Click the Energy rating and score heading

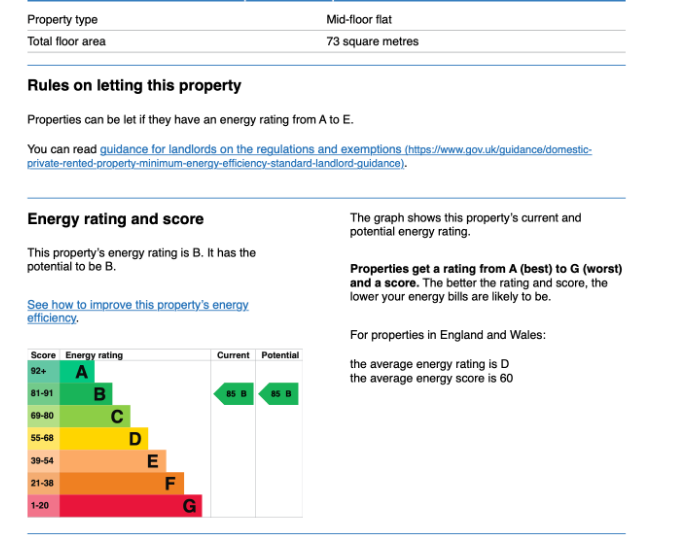click(115, 219)
